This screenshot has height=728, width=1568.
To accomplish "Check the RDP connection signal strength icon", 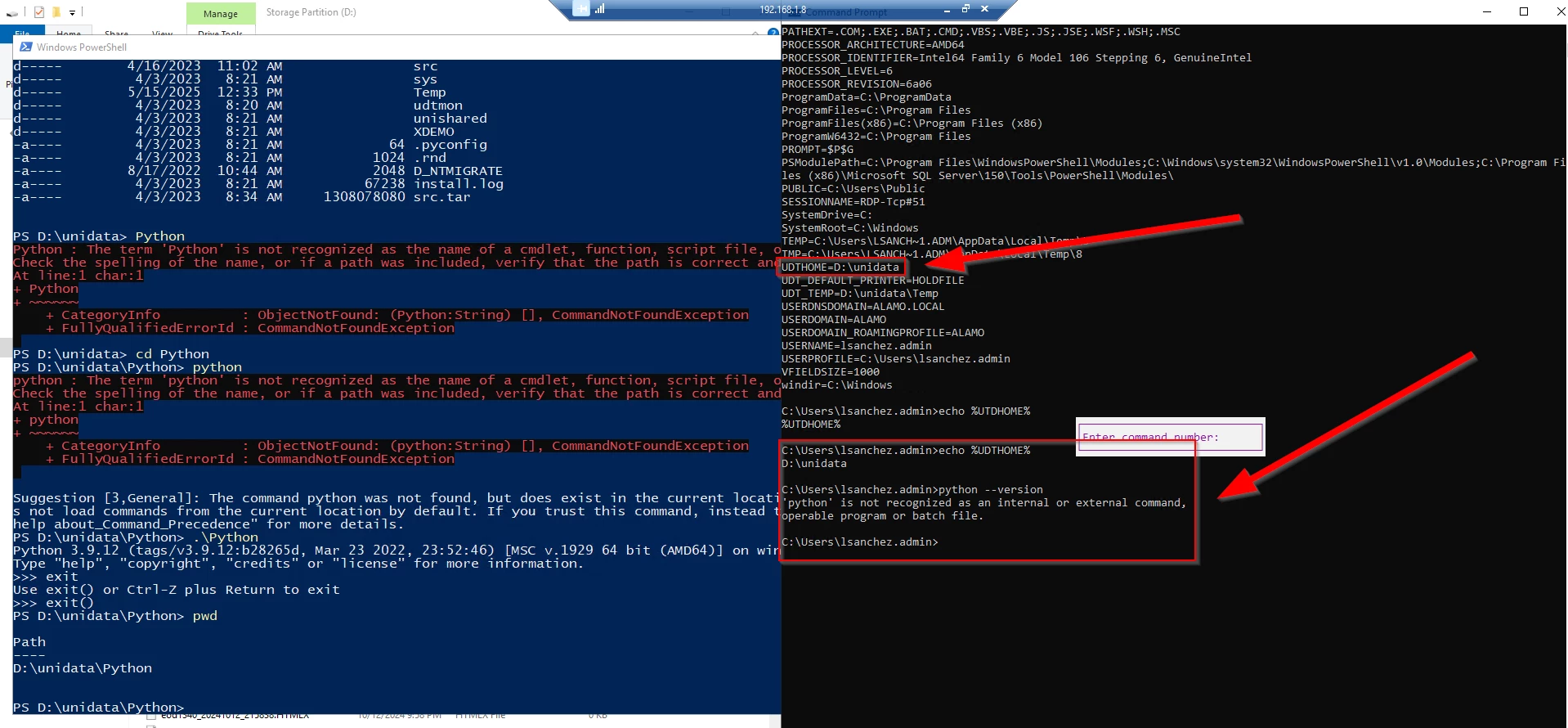I will click(x=600, y=9).
